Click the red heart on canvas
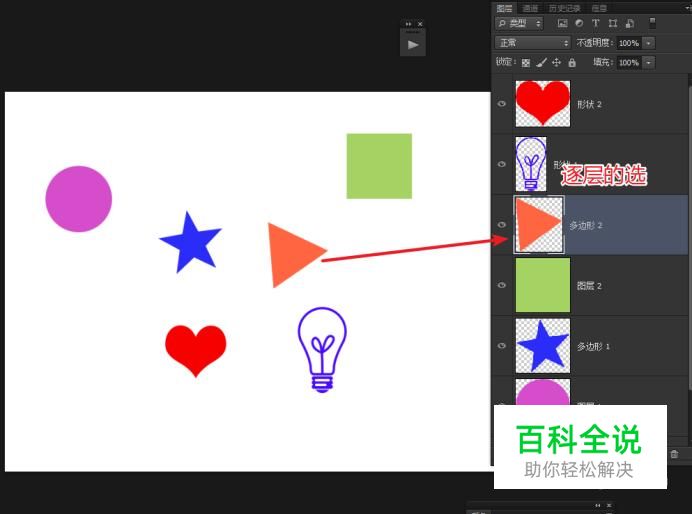Viewport: 692px width, 514px height. [x=196, y=349]
